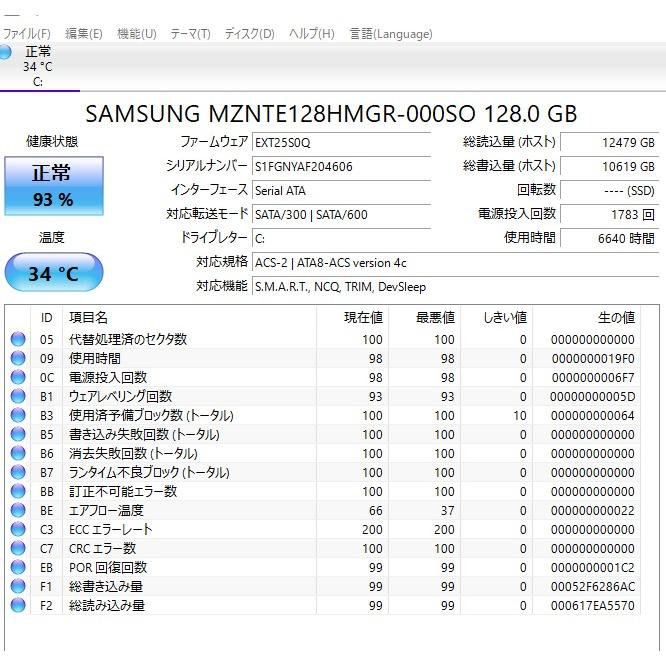This screenshot has width=666, height=666.
Task: Click the ID column header
Action: click(x=46, y=317)
